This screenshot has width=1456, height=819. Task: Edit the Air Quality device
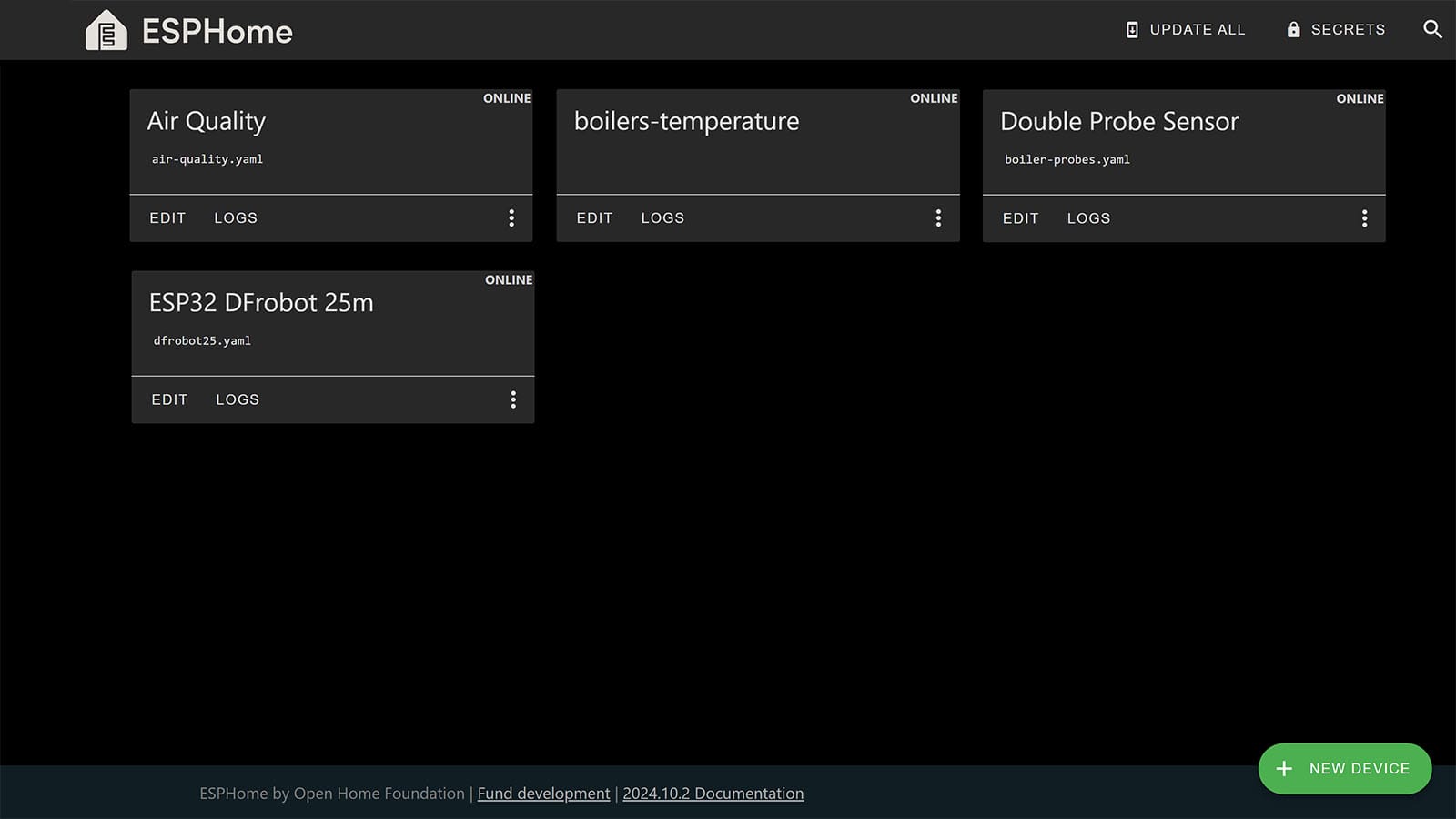(167, 218)
